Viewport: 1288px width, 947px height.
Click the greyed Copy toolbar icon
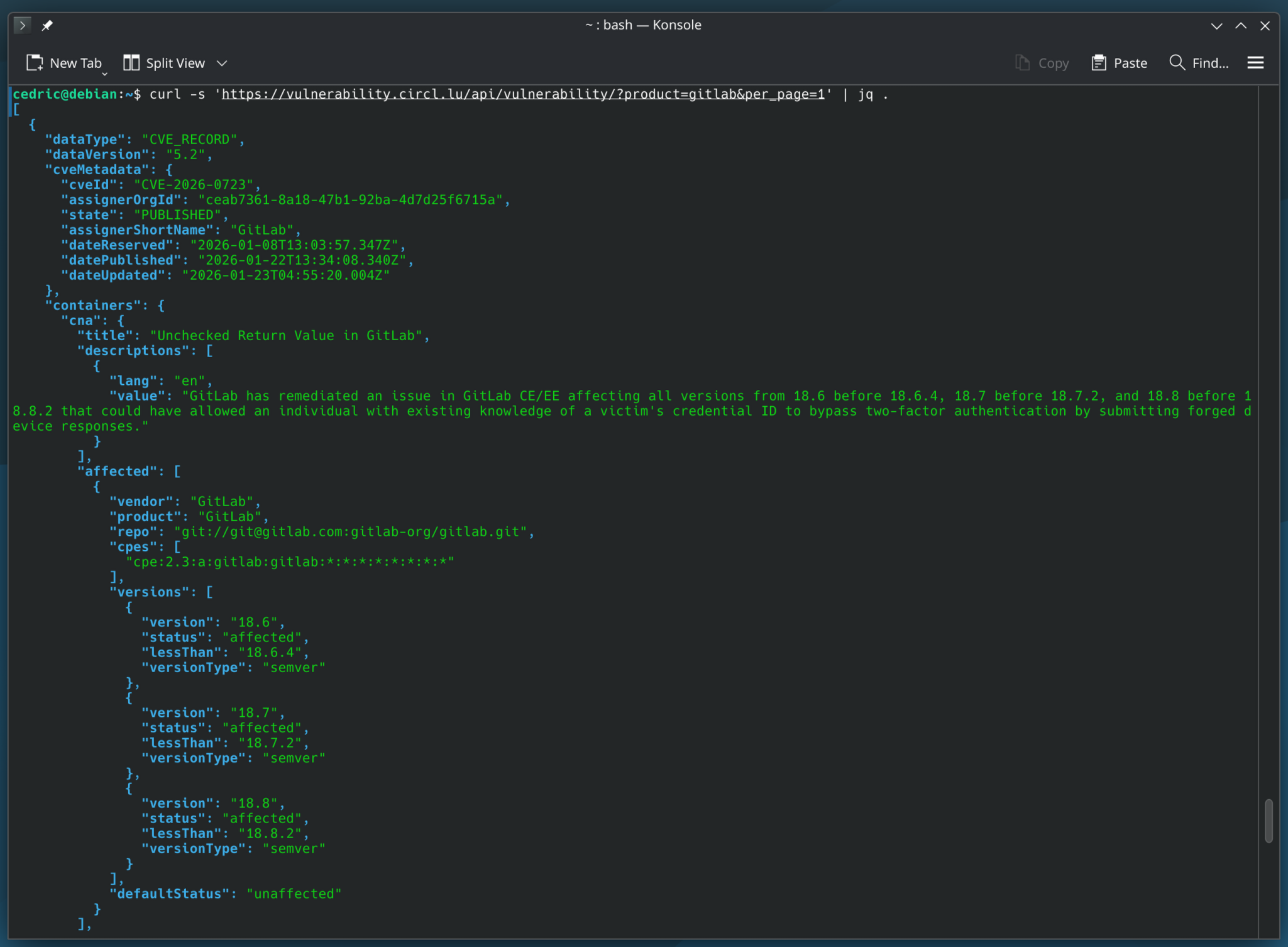click(1023, 63)
